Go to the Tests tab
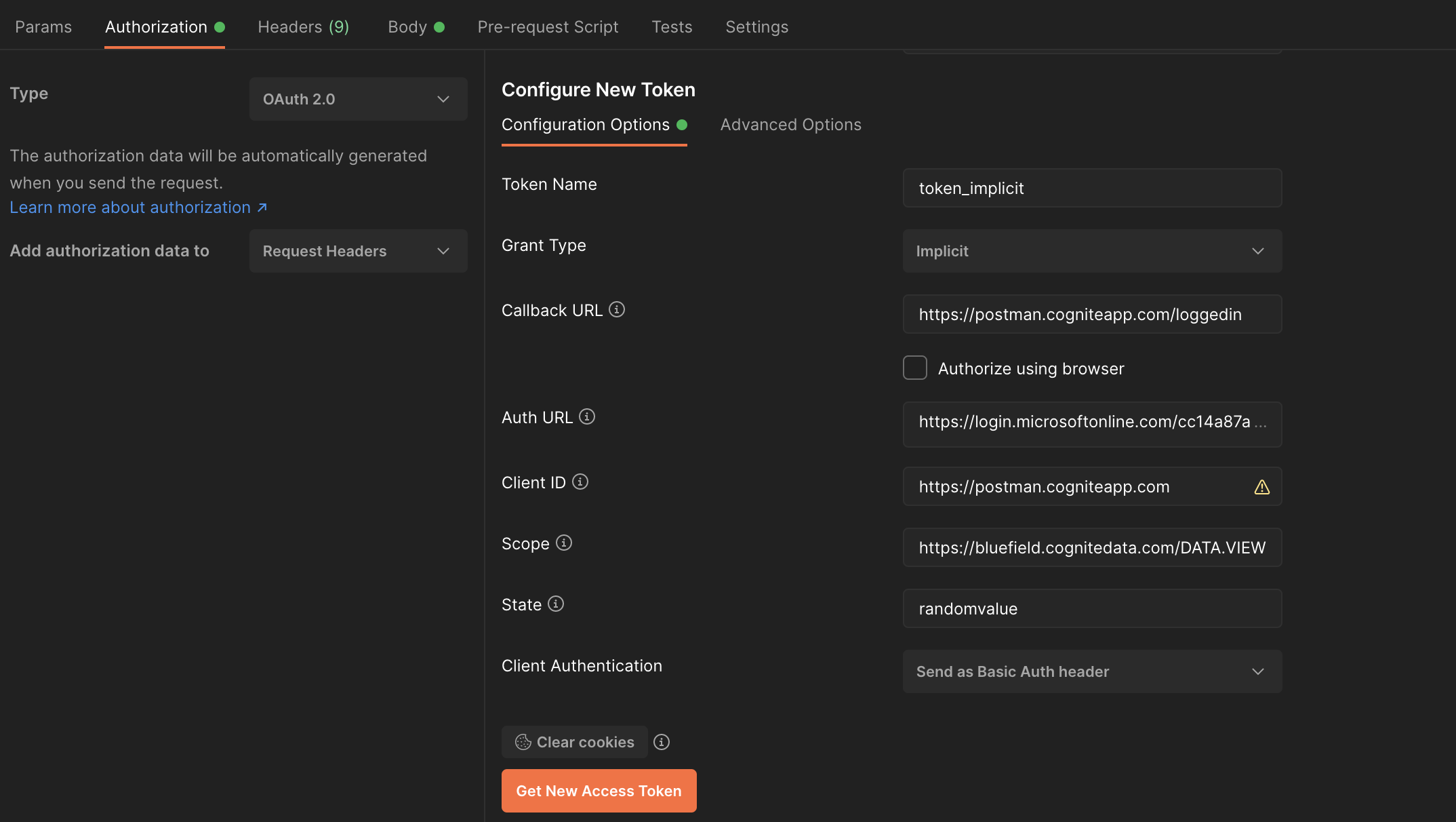 point(672,27)
